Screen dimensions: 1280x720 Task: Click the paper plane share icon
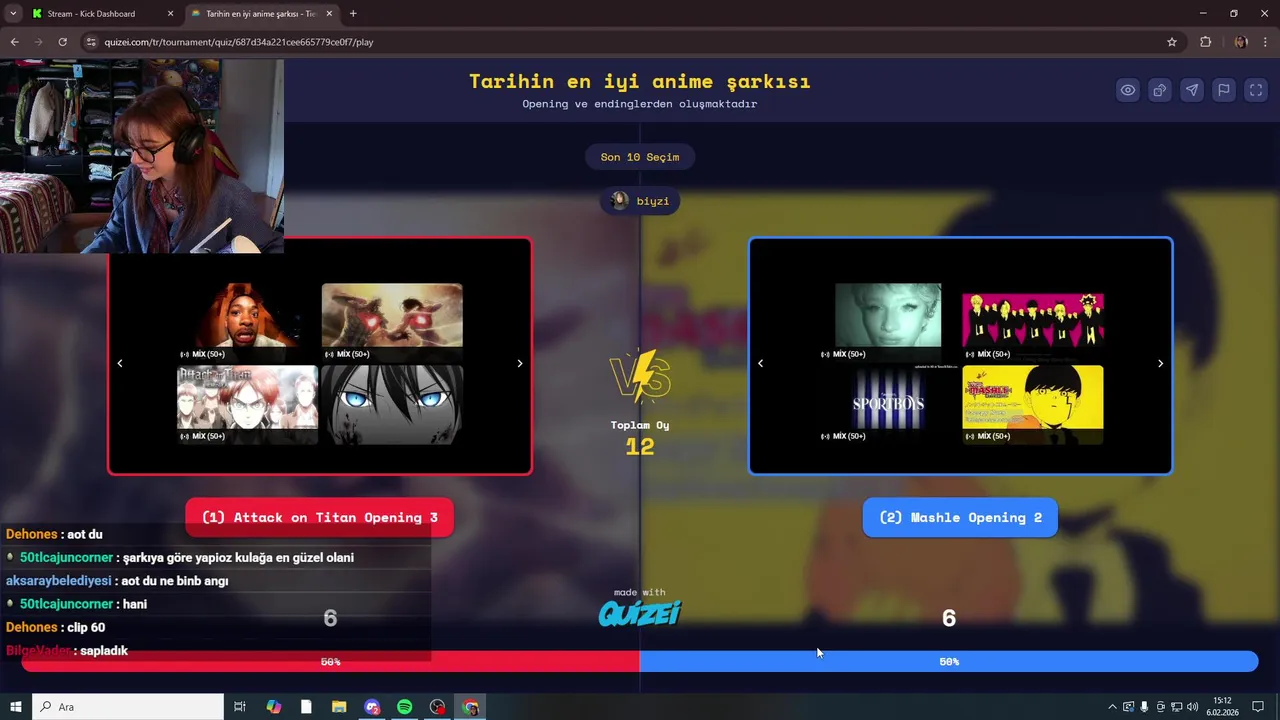pos(1192,90)
